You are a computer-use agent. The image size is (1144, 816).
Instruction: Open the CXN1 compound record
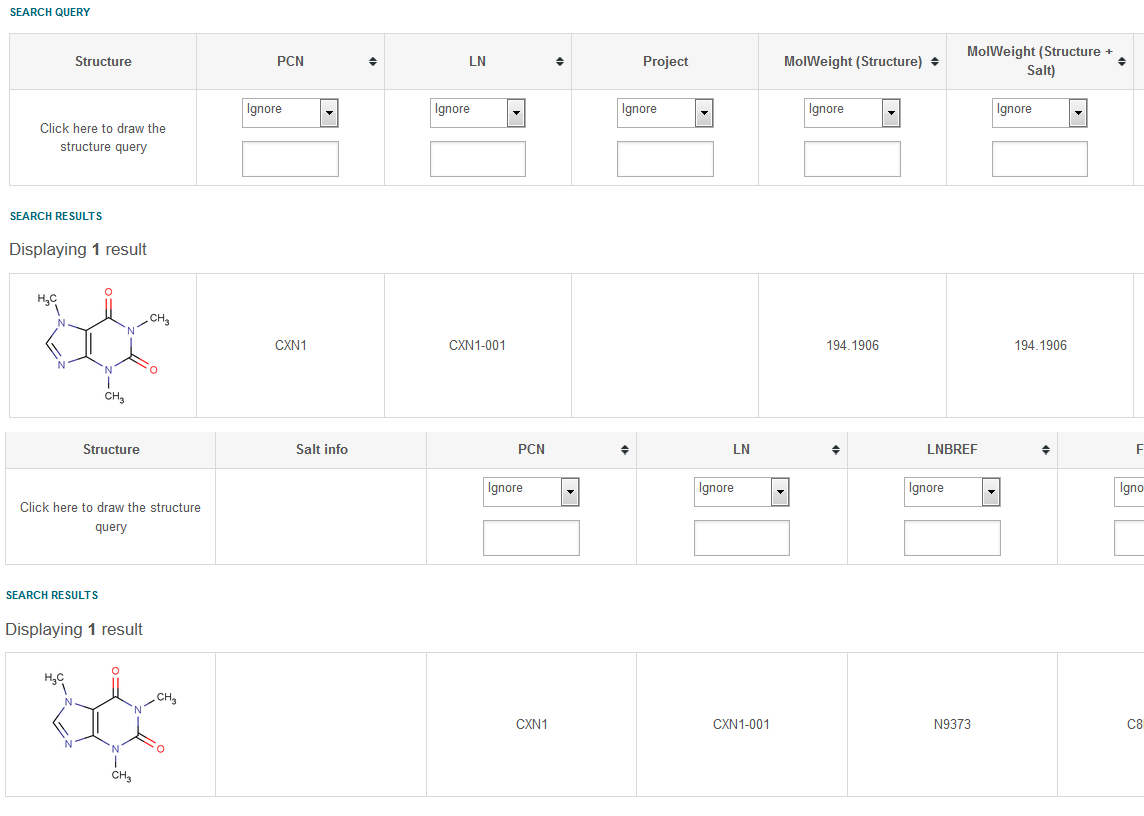[290, 344]
